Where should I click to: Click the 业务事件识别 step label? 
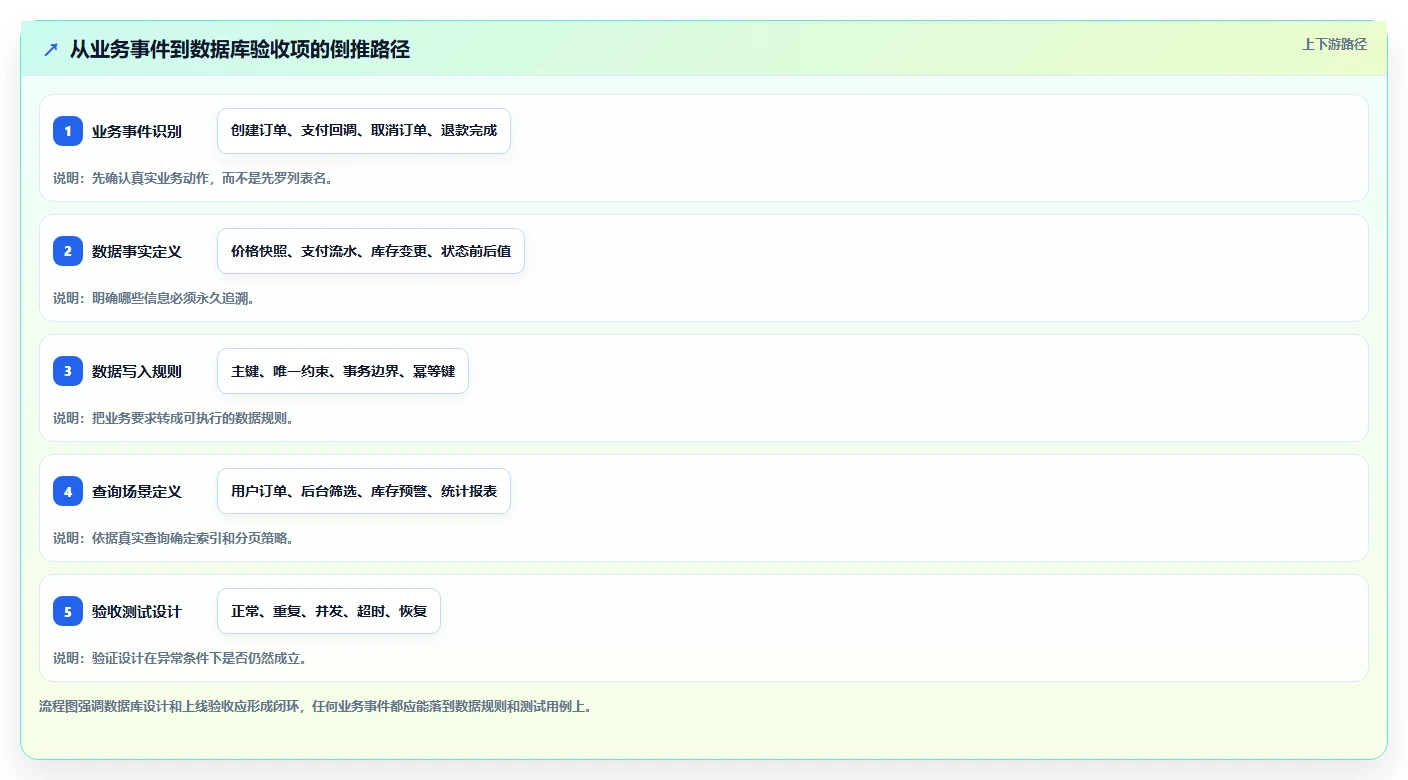coord(137,131)
